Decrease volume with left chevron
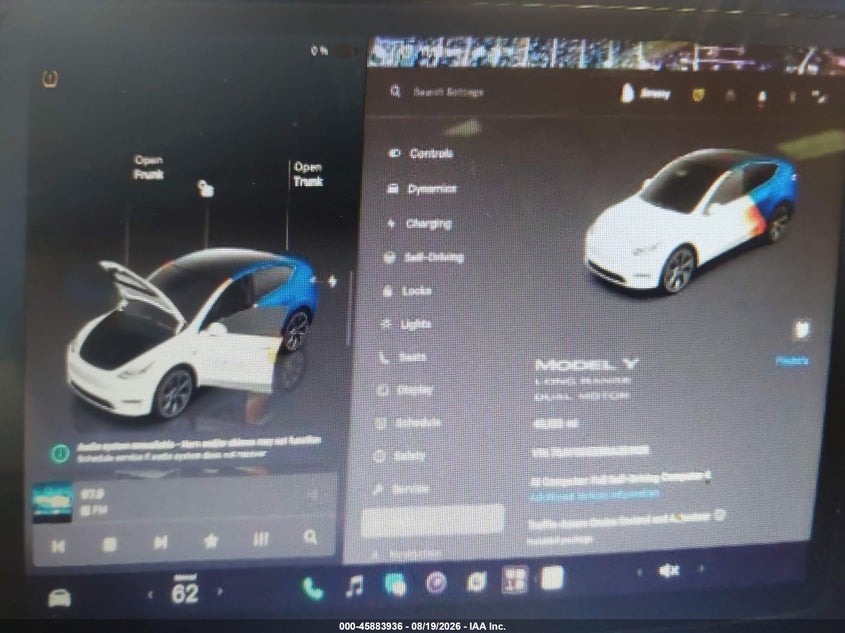This screenshot has height=633, width=845. (x=640, y=572)
